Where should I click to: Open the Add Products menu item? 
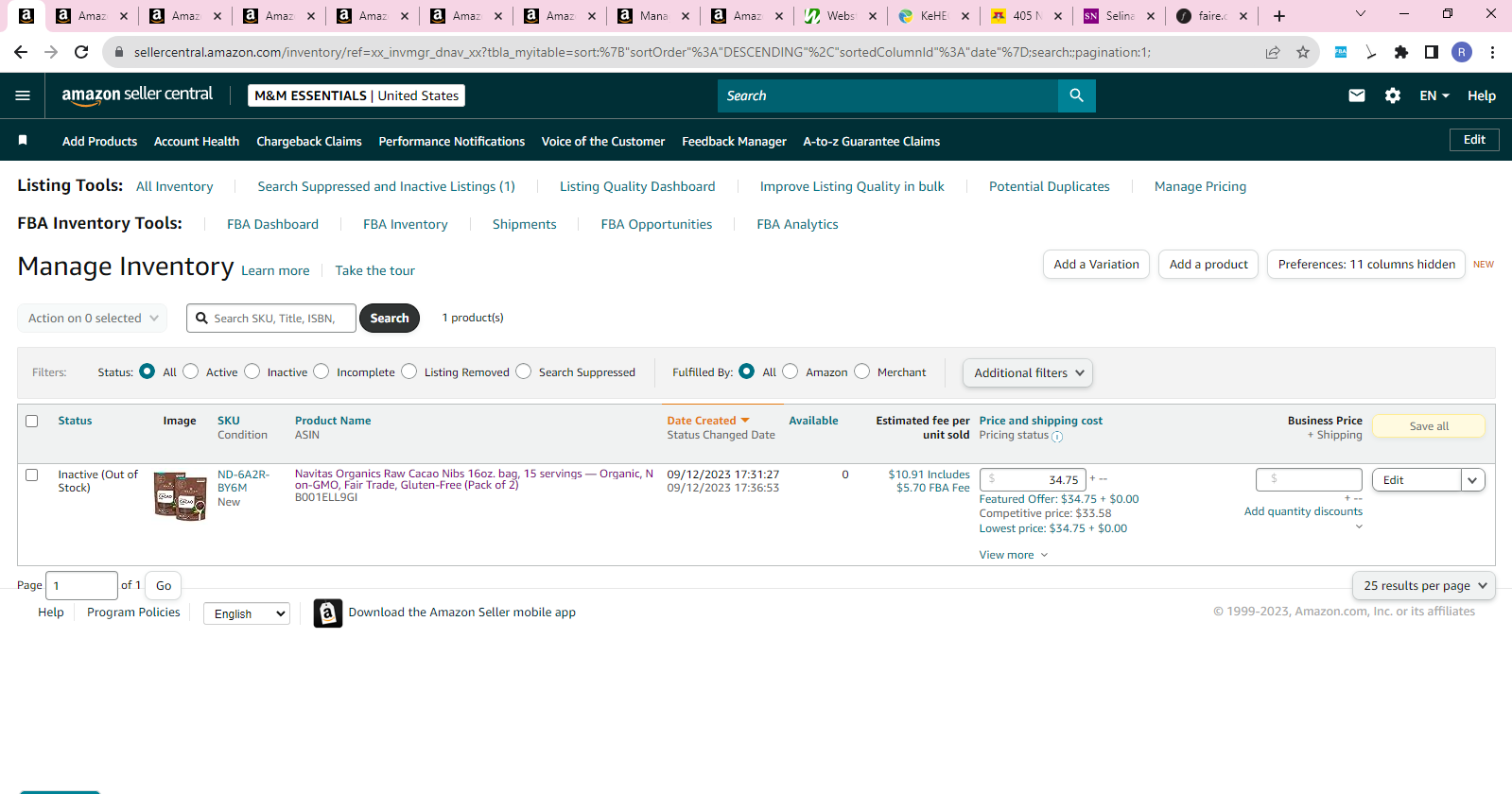(99, 142)
